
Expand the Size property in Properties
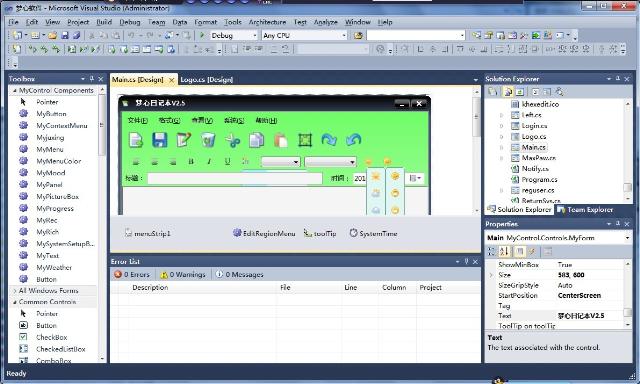(x=491, y=275)
